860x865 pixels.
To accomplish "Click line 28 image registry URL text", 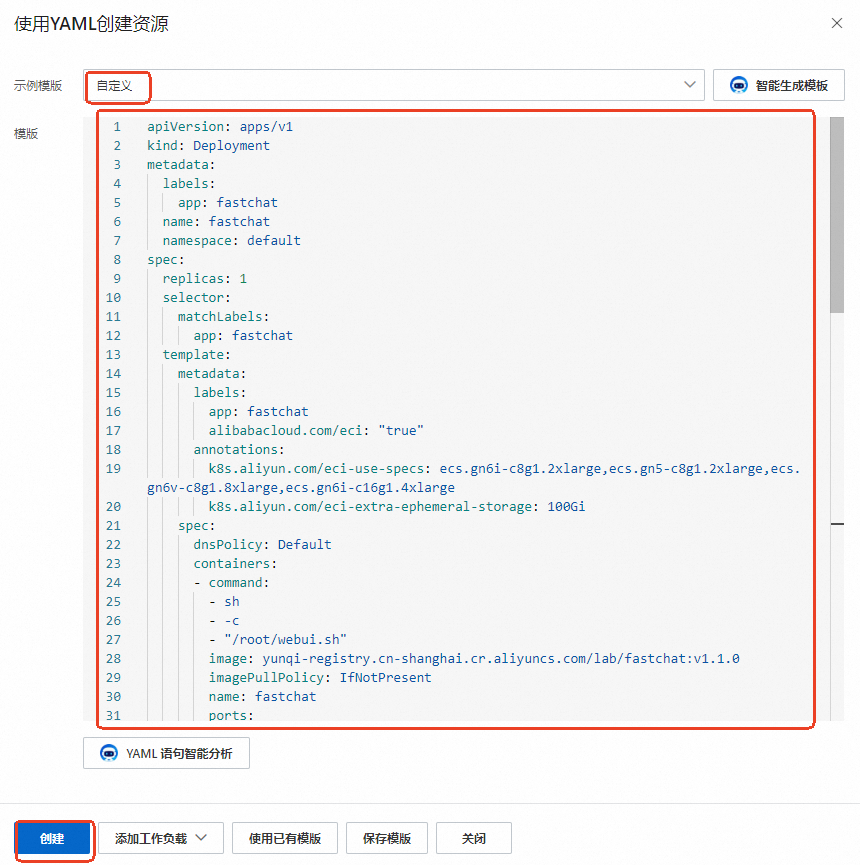I will (501, 659).
